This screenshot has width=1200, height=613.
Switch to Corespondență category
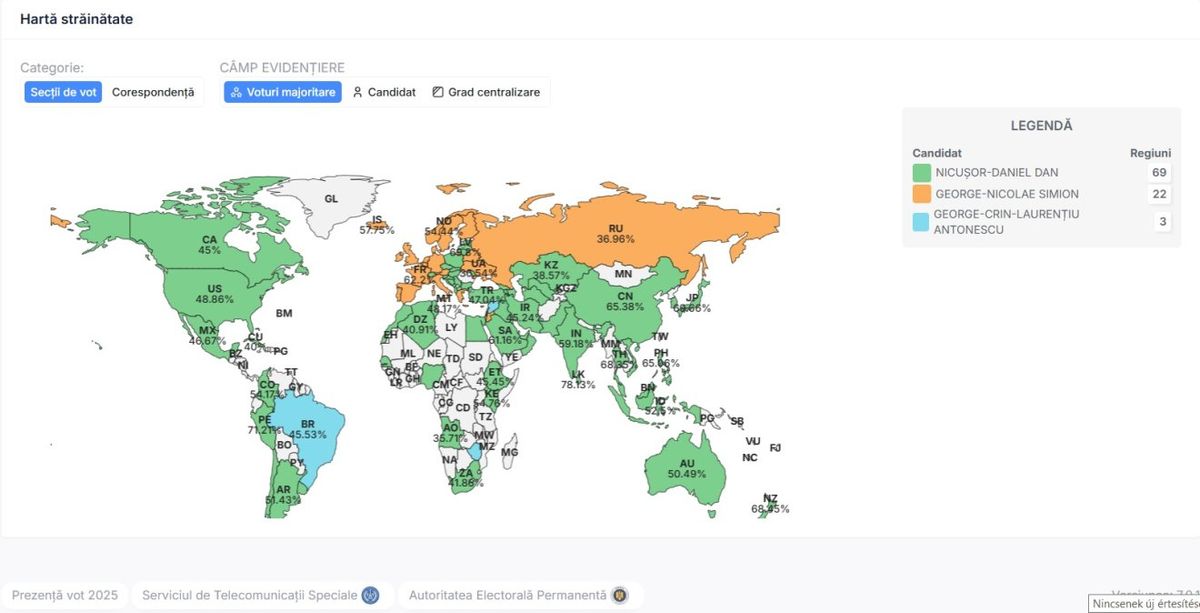pyautogui.click(x=153, y=92)
